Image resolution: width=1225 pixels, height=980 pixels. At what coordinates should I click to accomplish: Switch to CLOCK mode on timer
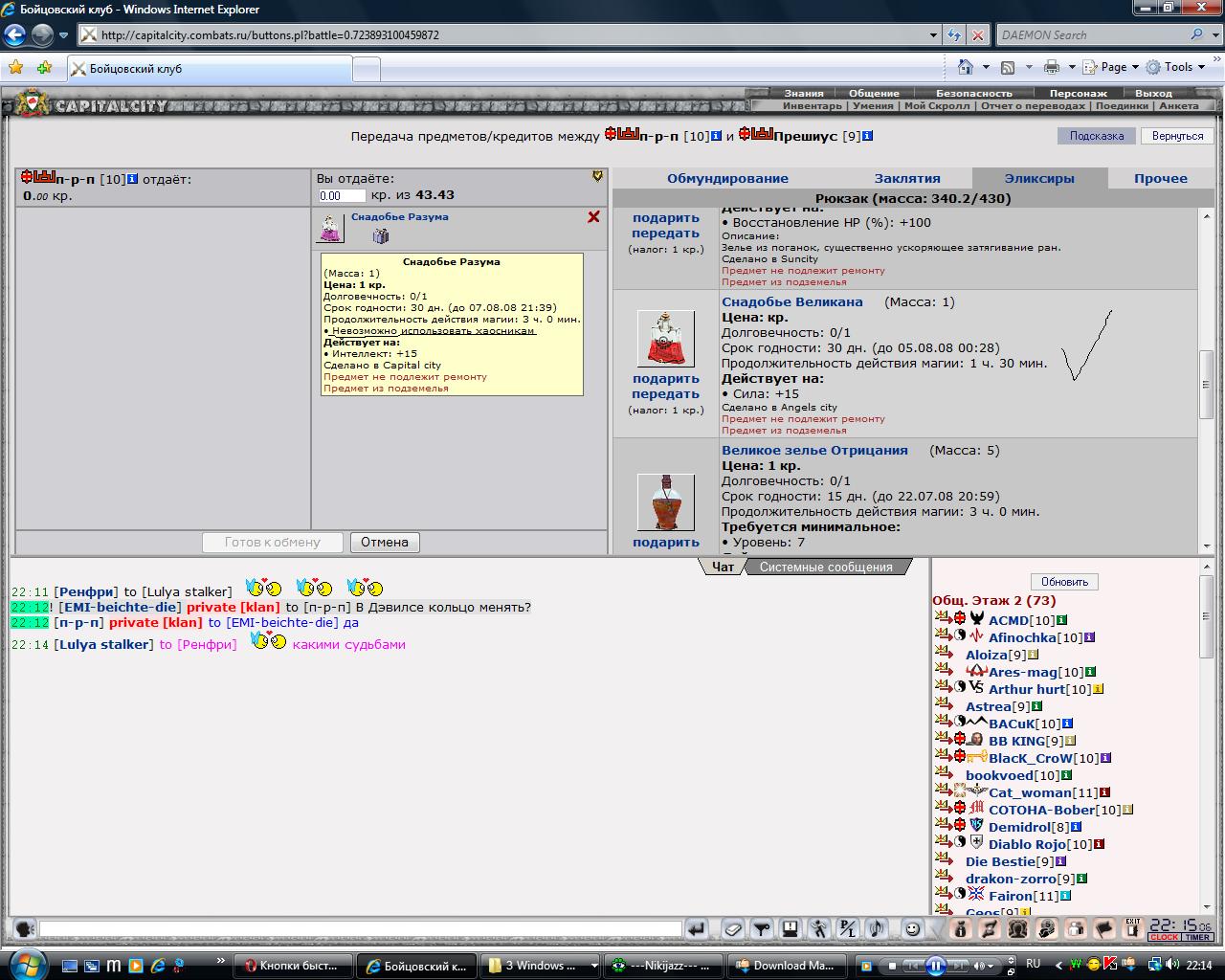click(1164, 937)
